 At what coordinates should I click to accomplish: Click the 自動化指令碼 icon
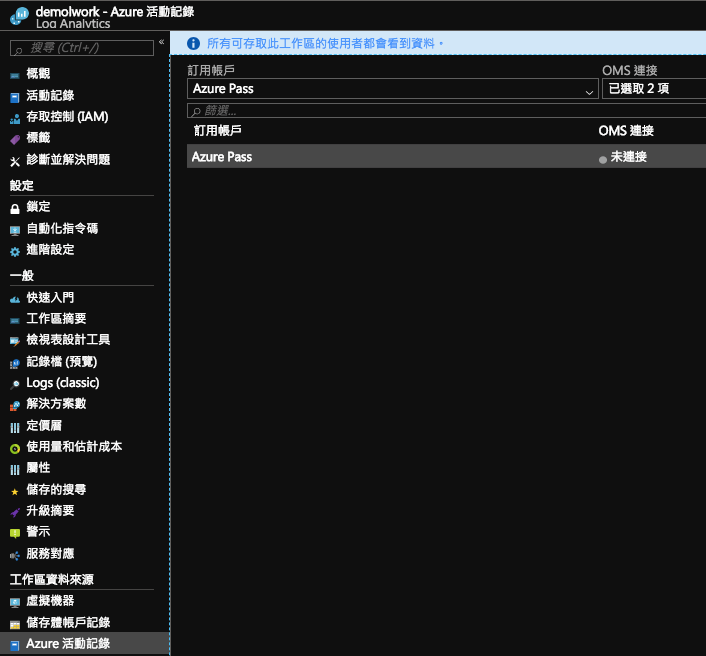point(15,231)
